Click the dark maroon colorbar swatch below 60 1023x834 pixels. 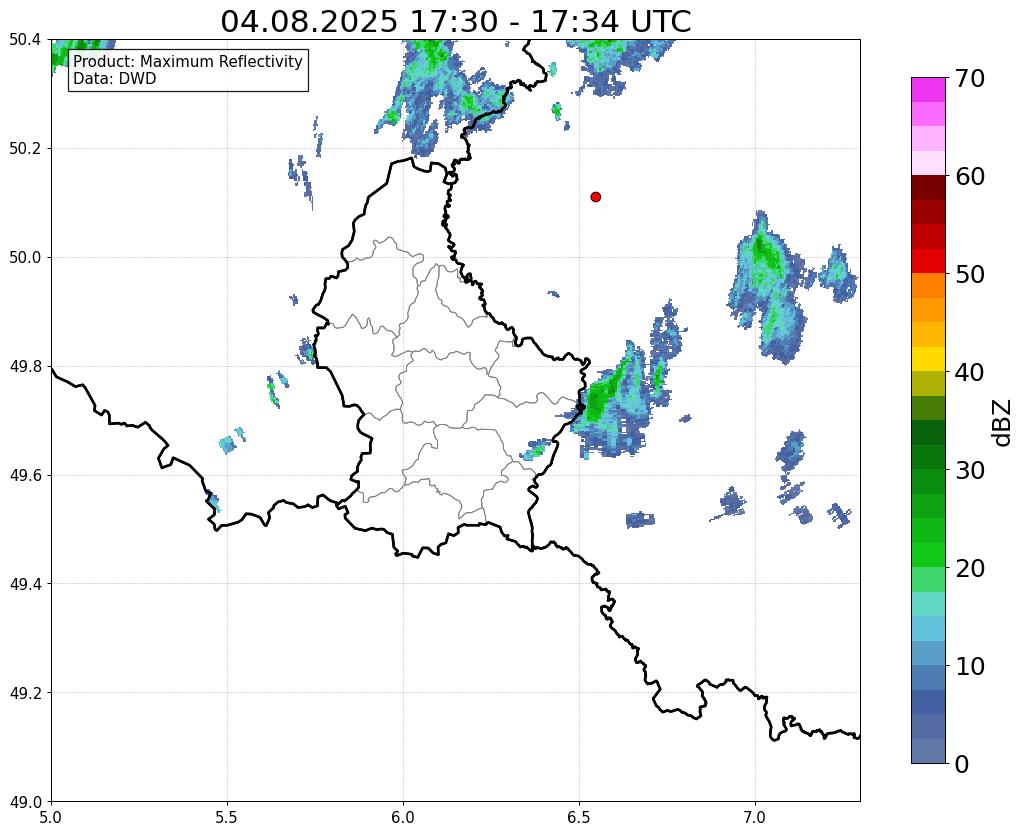(x=928, y=188)
